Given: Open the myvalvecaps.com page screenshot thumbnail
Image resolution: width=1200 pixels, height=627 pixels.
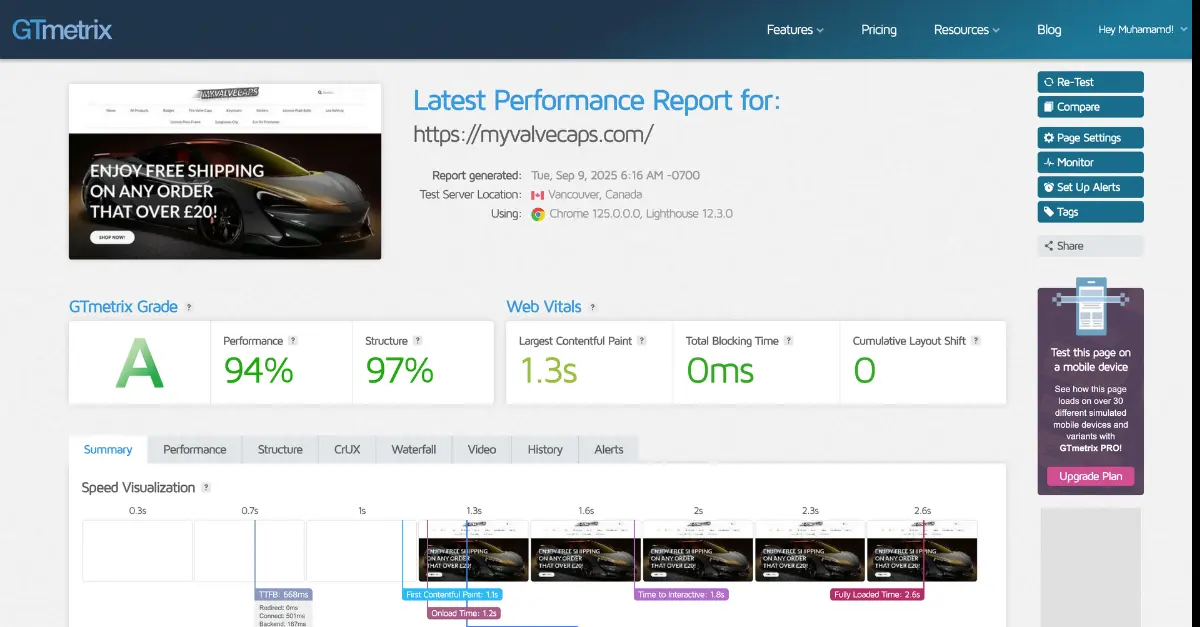Looking at the screenshot, I should tap(225, 171).
